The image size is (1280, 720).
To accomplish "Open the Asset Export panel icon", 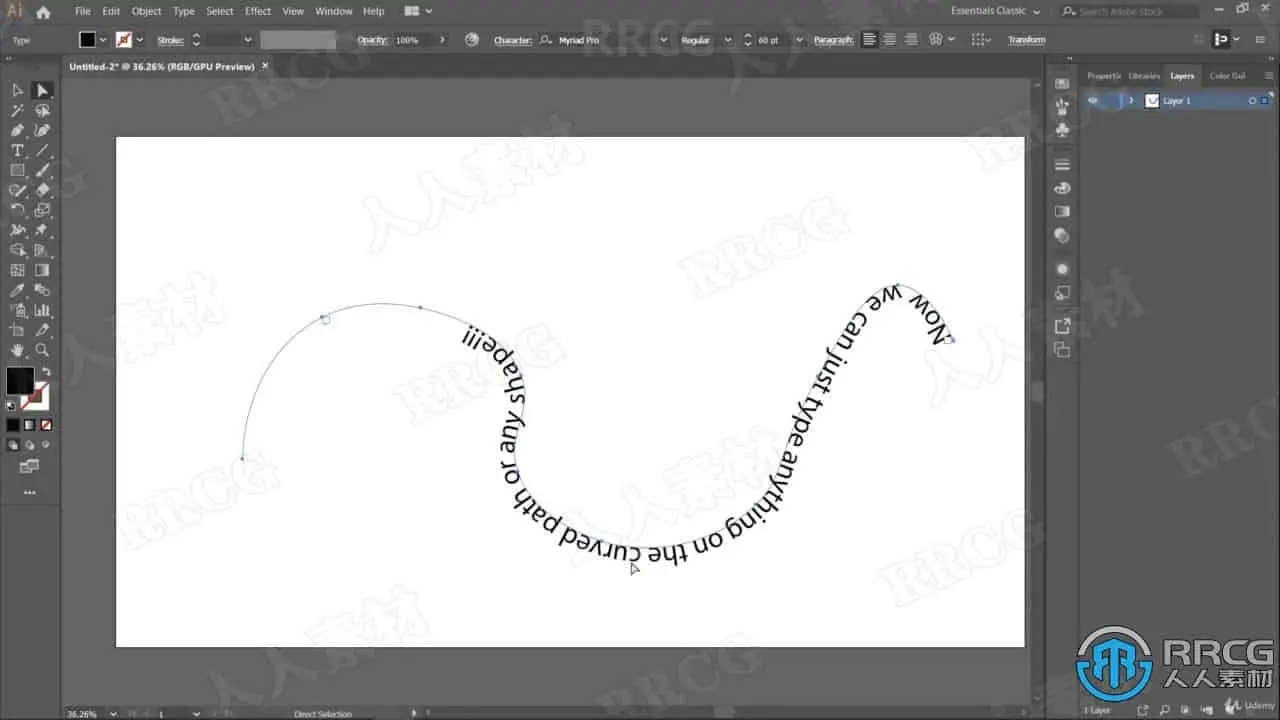I will 1062,326.
